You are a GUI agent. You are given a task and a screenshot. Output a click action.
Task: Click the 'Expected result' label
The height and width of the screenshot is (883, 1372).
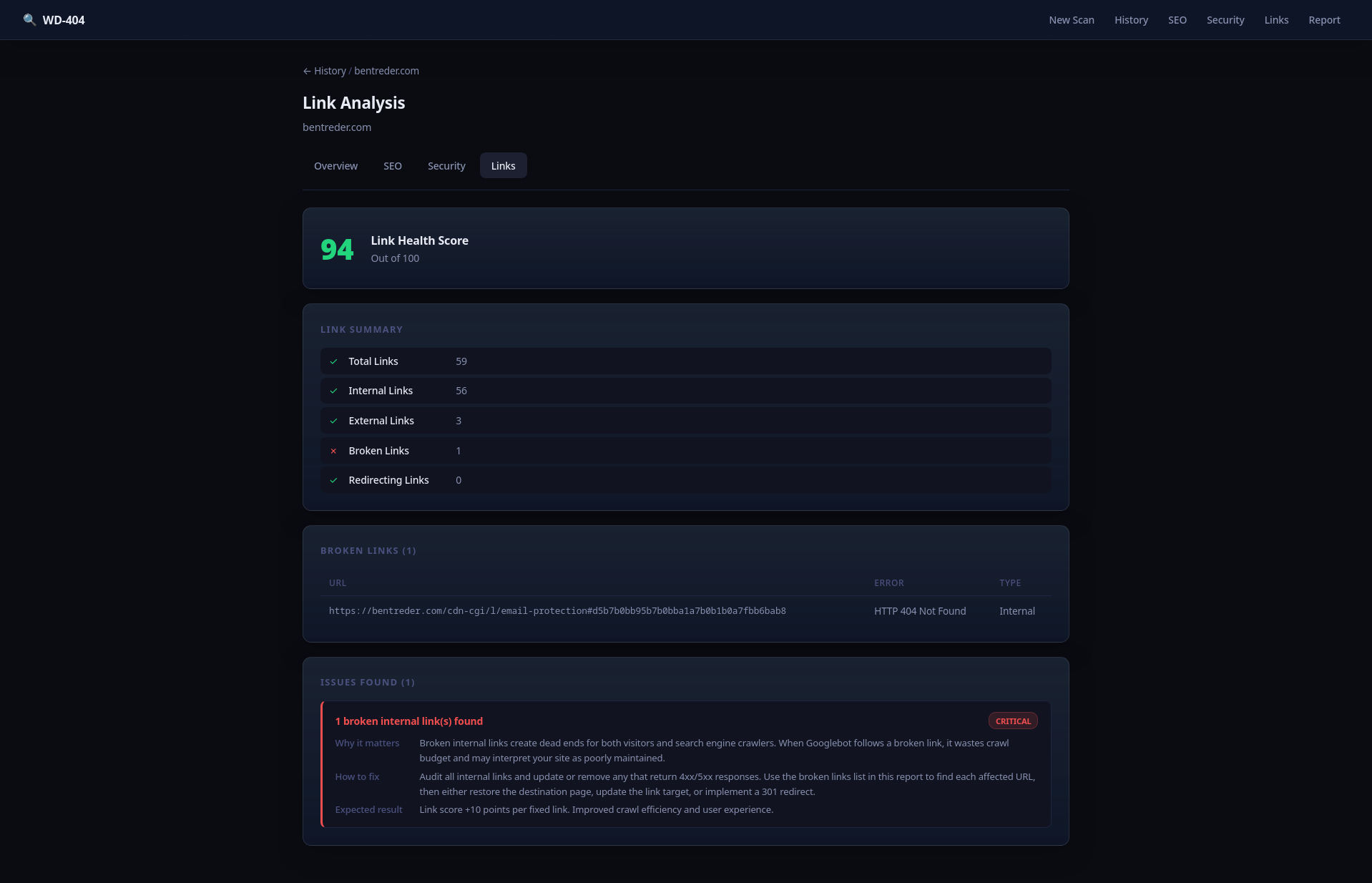[x=368, y=809]
